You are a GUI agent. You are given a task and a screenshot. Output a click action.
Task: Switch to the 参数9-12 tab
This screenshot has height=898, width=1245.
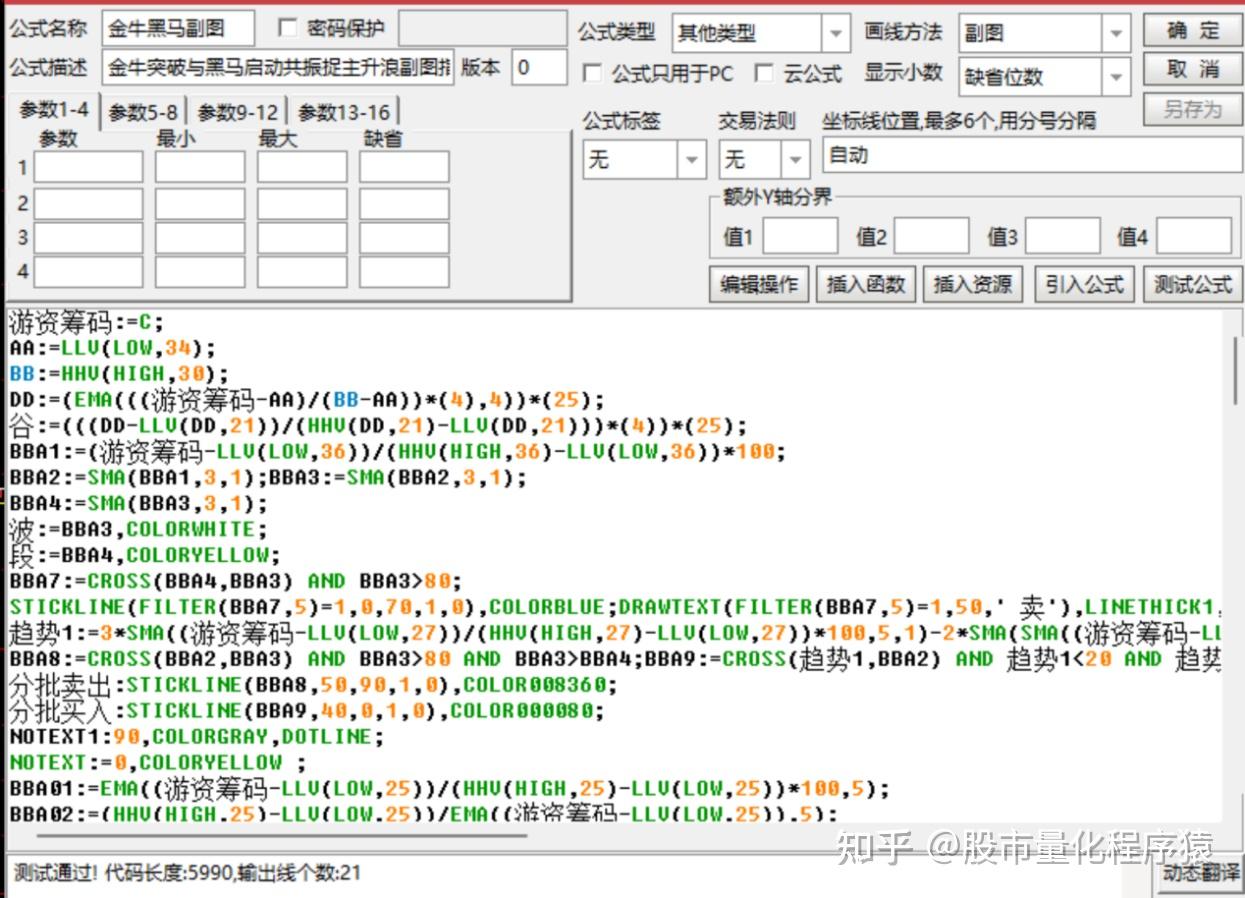[238, 112]
